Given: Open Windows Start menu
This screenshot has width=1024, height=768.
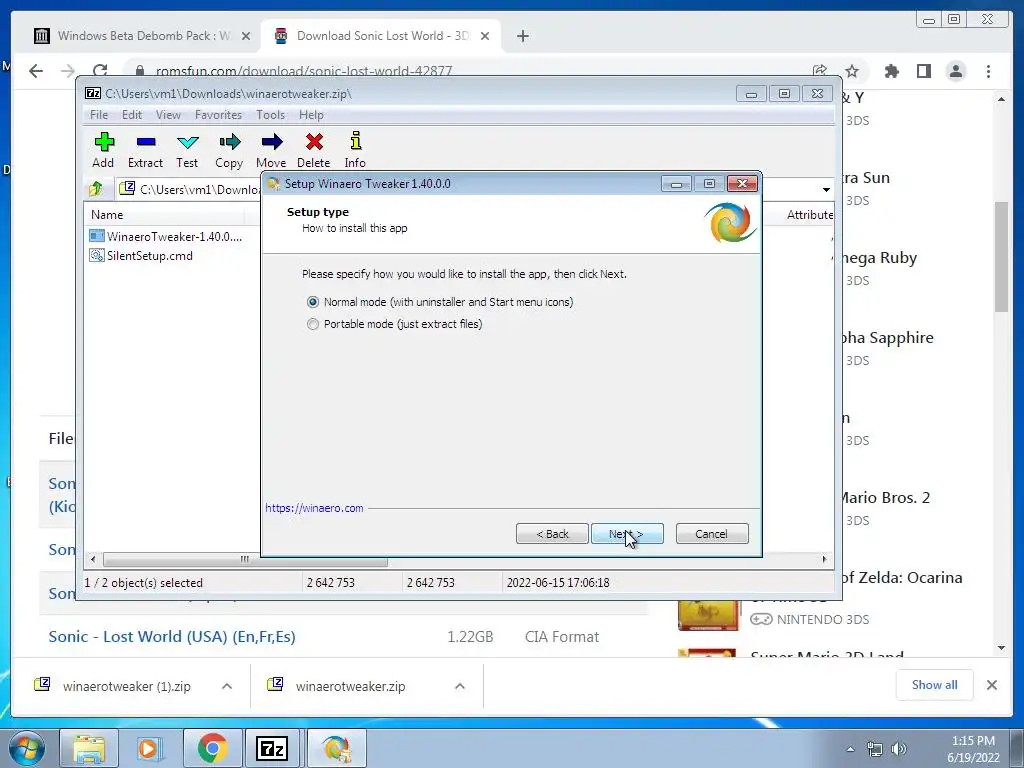Looking at the screenshot, I should tap(27, 748).
